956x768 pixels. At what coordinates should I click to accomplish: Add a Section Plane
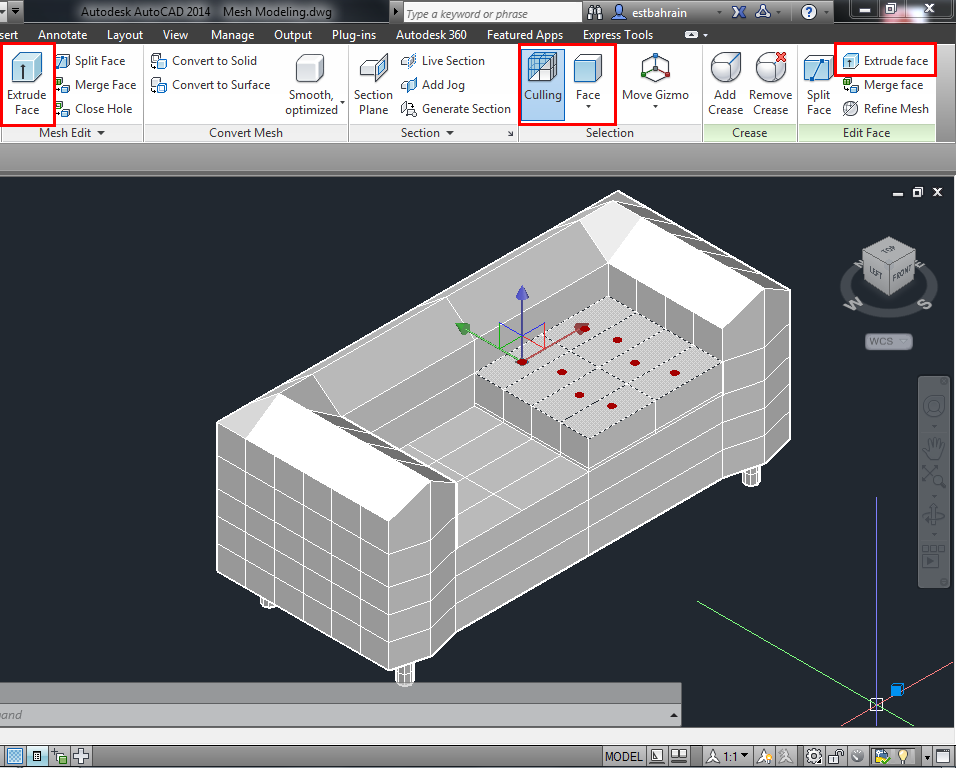point(372,84)
